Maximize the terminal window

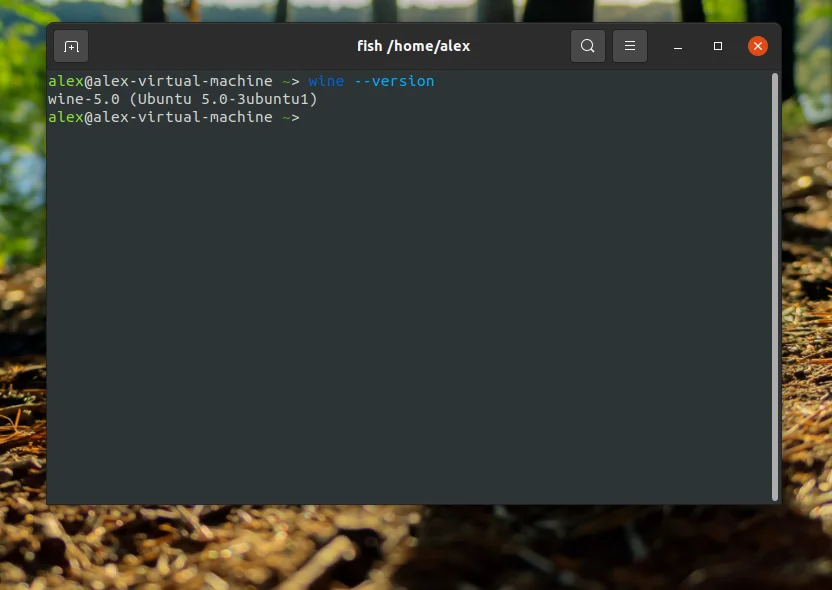[717, 46]
